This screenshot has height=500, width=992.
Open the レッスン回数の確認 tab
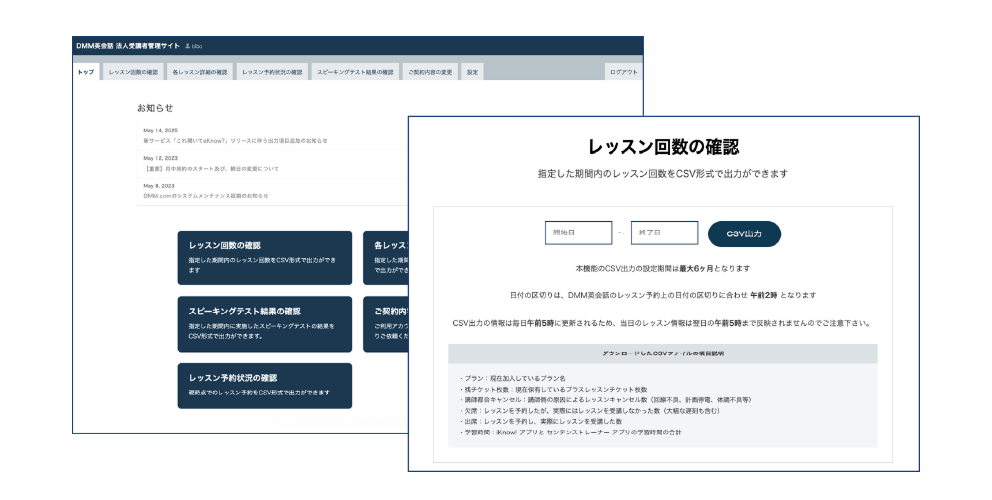pos(132,72)
